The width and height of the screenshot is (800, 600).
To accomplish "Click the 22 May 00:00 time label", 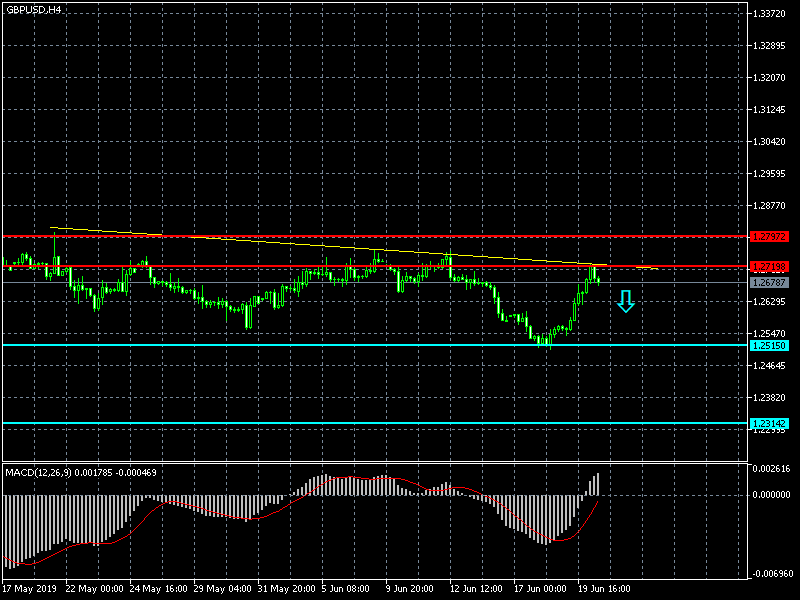I will click(x=94, y=589).
